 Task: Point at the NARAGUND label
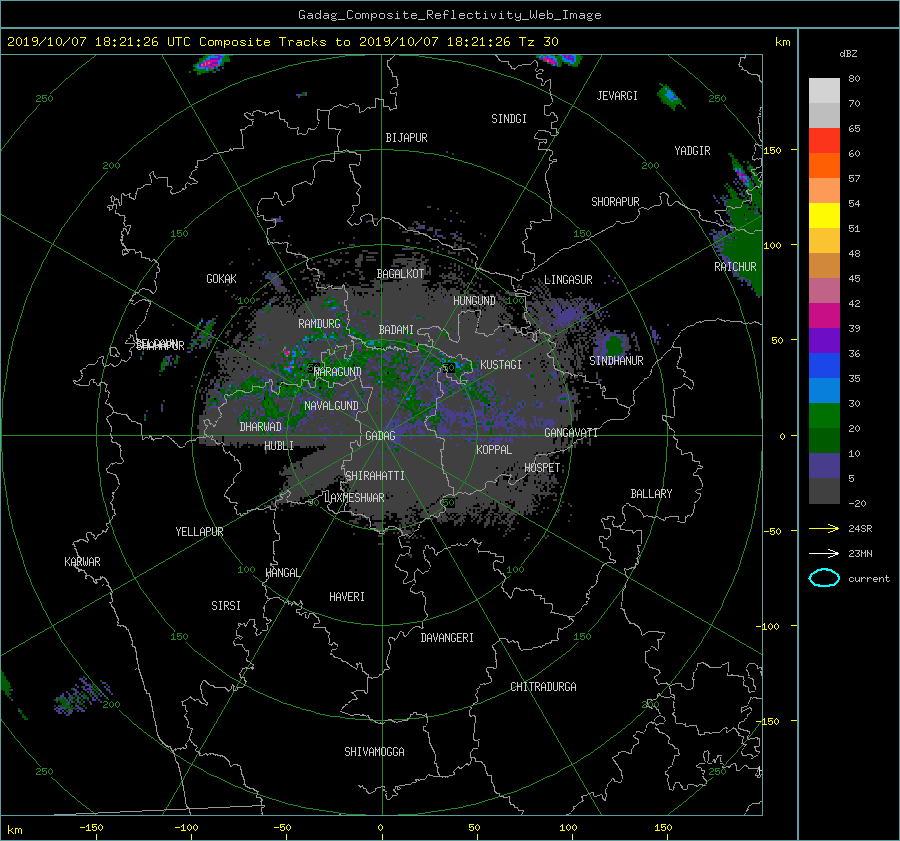tap(338, 372)
